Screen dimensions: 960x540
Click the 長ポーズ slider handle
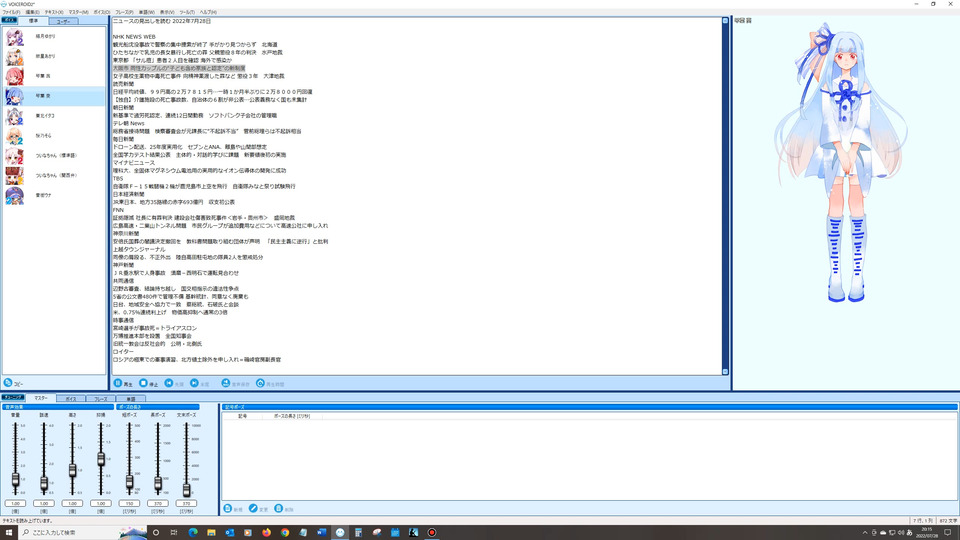click(158, 484)
